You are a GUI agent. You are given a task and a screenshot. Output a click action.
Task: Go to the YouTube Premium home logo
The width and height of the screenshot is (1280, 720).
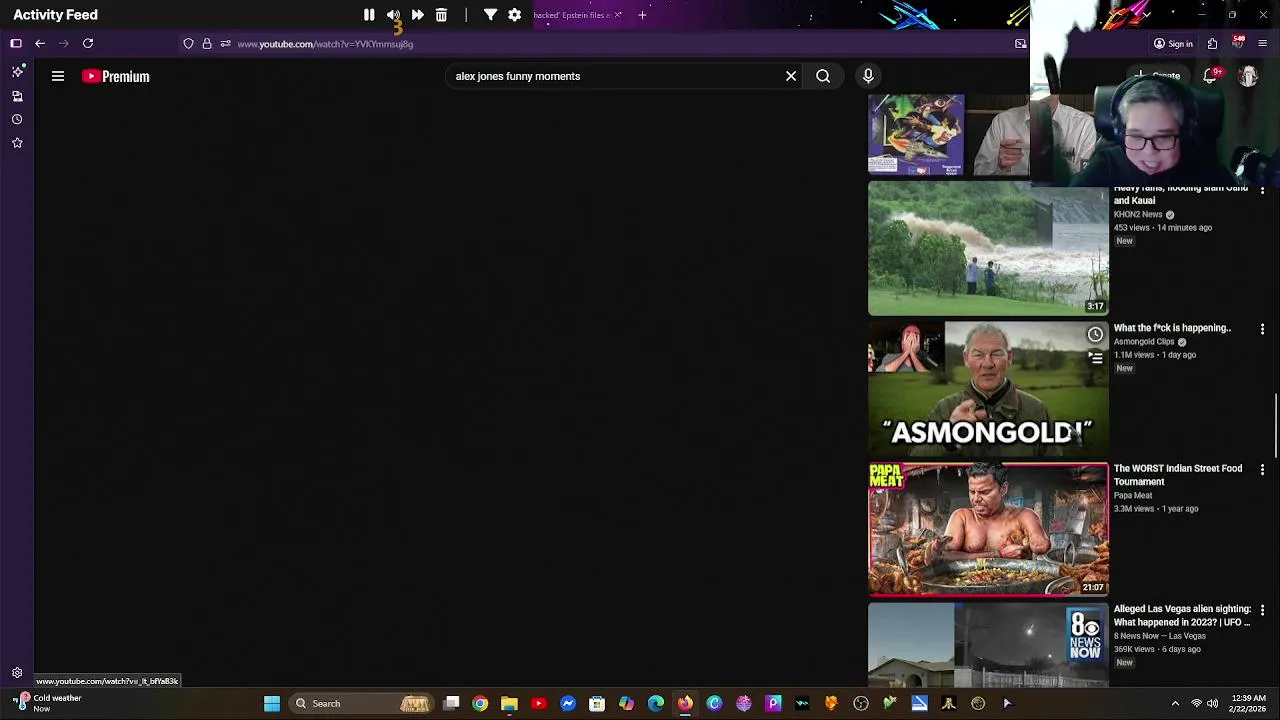coord(116,76)
